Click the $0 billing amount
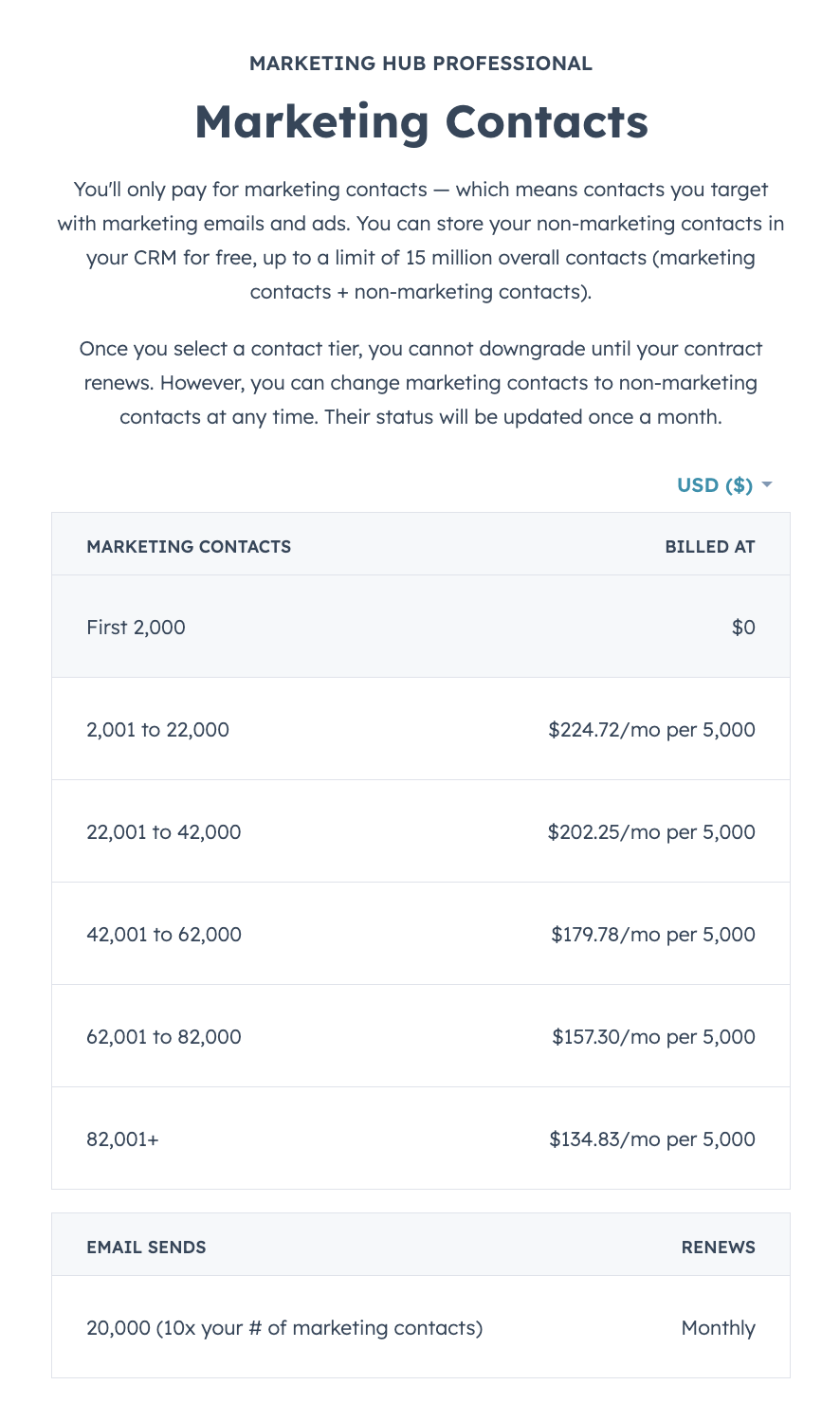Image resolution: width=840 pixels, height=1403 pixels. point(743,628)
